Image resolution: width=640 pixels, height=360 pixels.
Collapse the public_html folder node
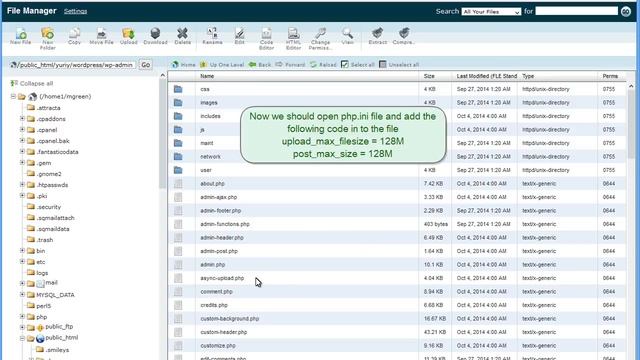(x=22, y=338)
